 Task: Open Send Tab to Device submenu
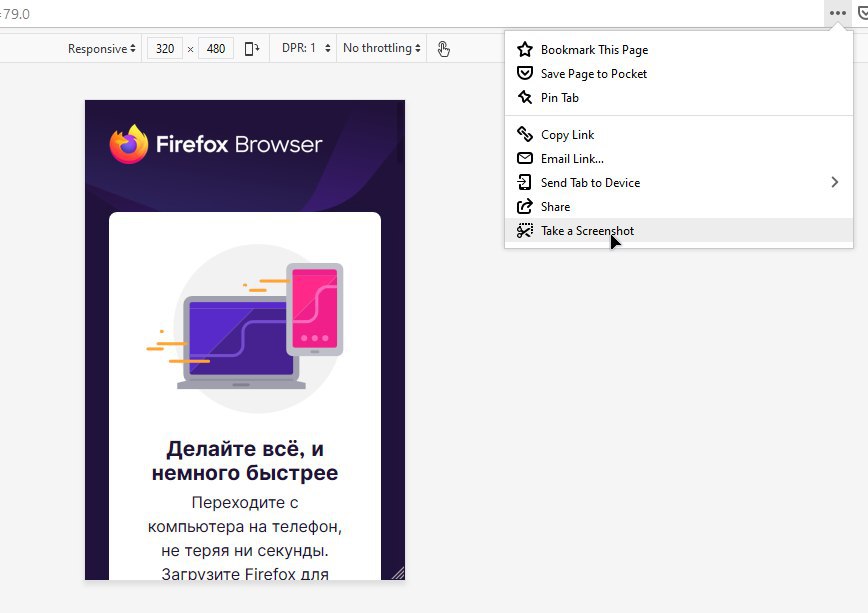pos(679,182)
